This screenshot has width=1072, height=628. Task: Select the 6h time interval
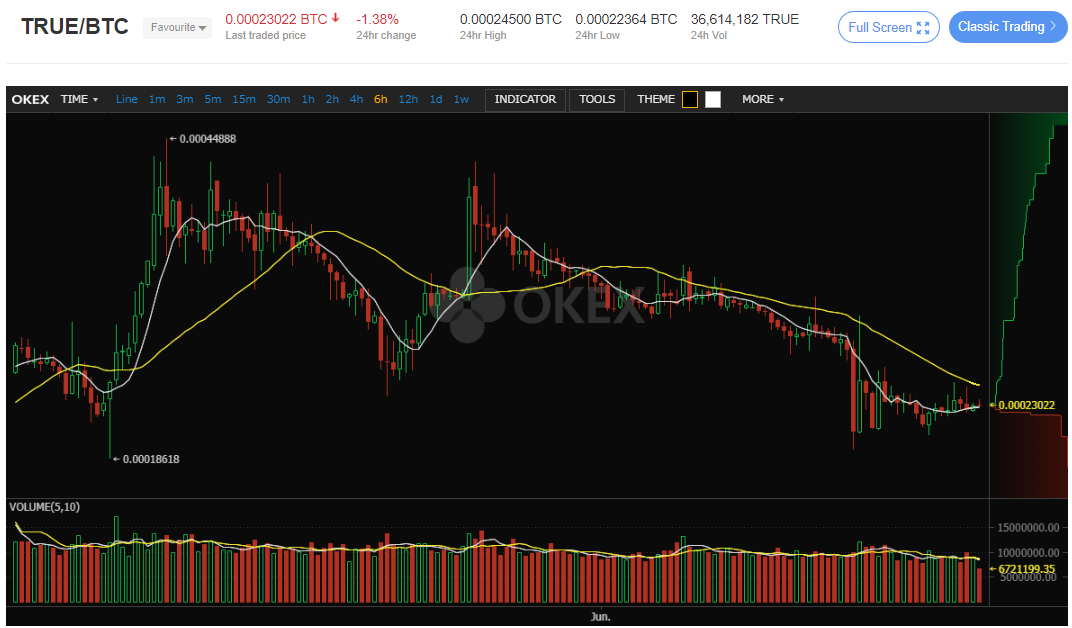[x=381, y=99]
